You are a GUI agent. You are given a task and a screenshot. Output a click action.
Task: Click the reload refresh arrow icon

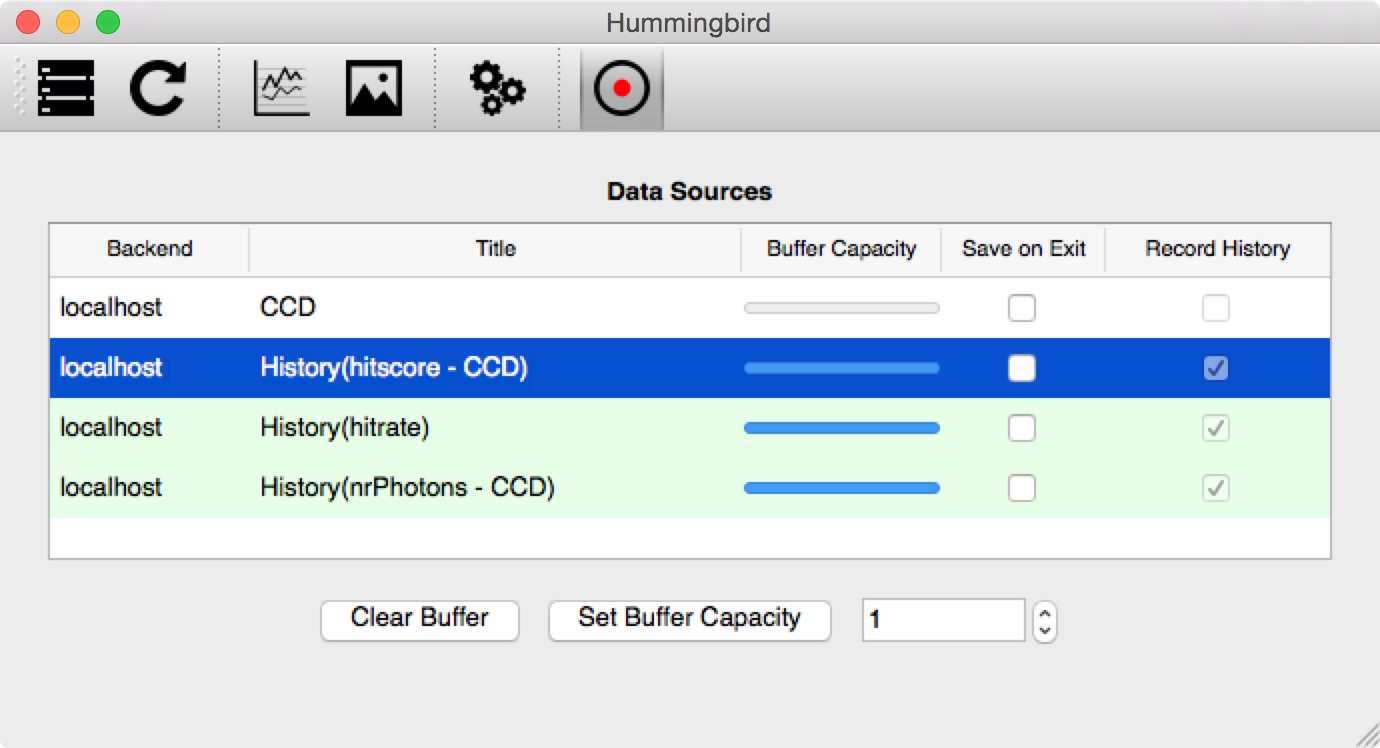(x=158, y=88)
